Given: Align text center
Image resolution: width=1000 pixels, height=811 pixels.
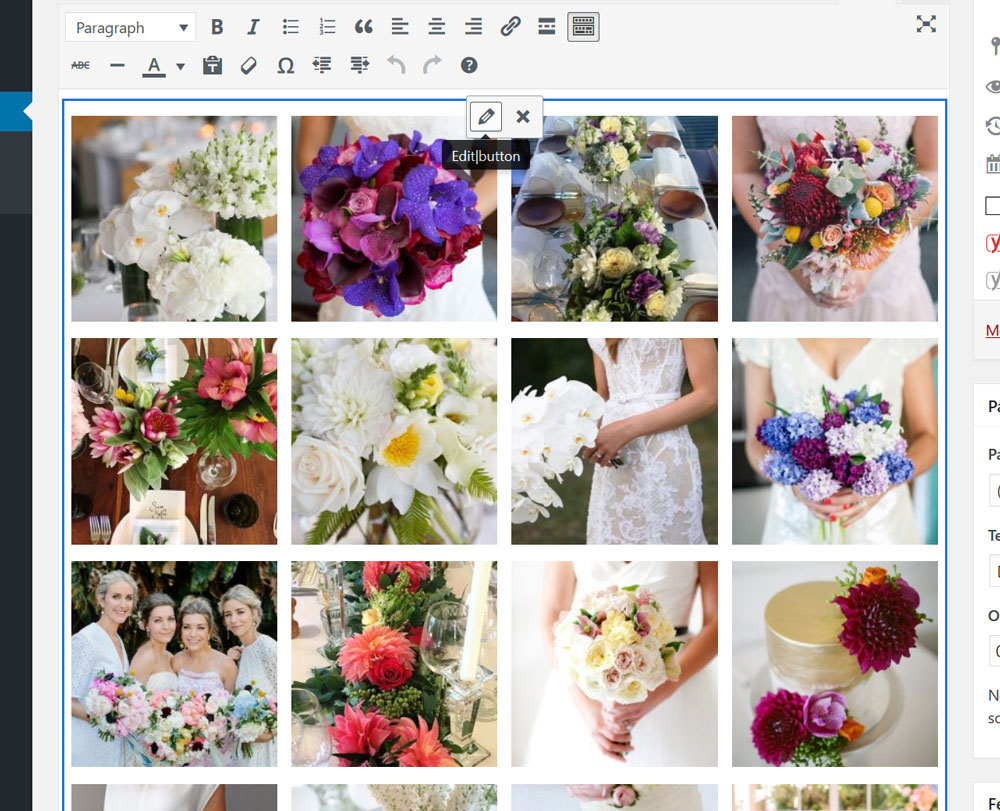Looking at the screenshot, I should [x=437, y=27].
